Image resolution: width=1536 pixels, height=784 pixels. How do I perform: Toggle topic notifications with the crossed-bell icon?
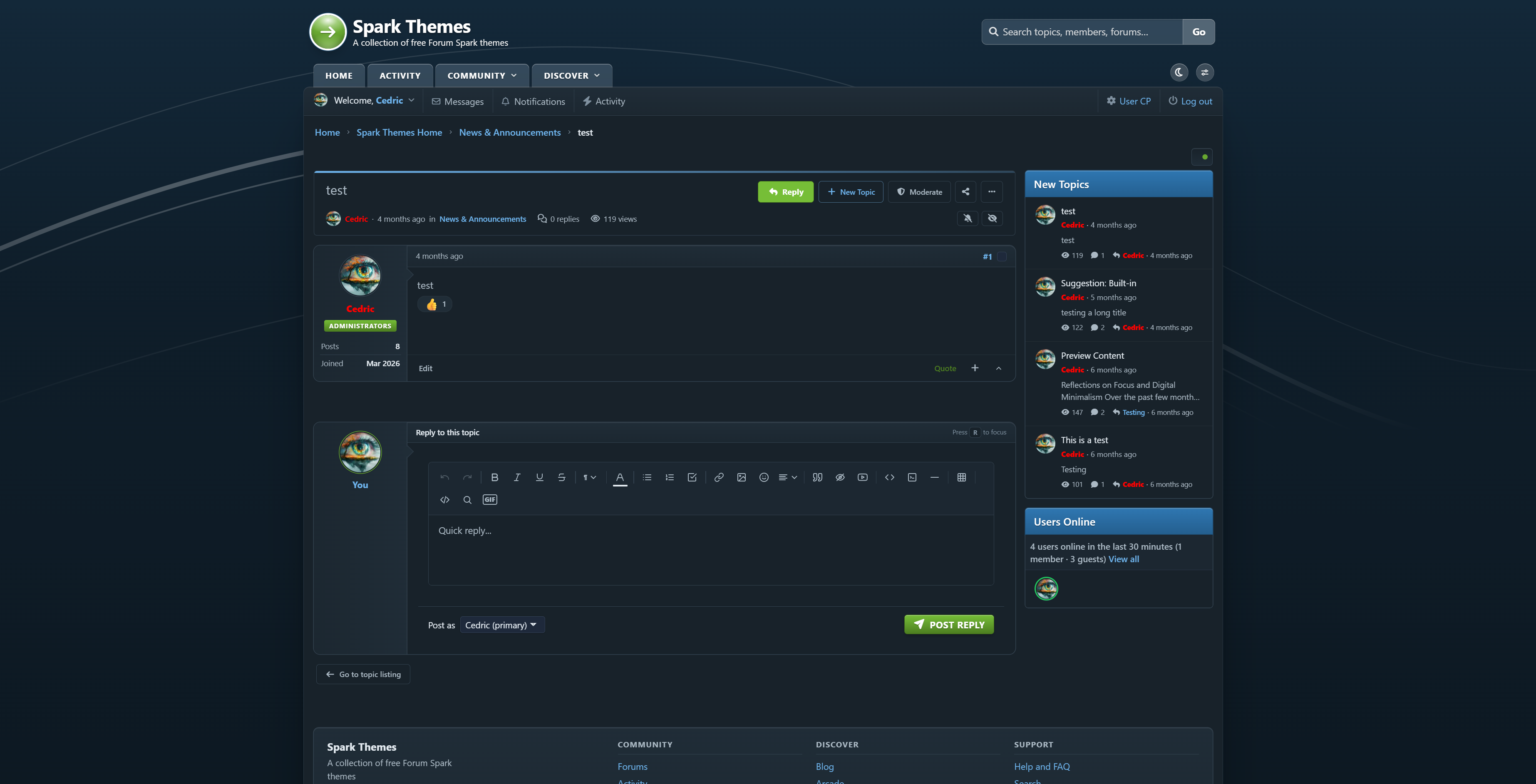[968, 218]
